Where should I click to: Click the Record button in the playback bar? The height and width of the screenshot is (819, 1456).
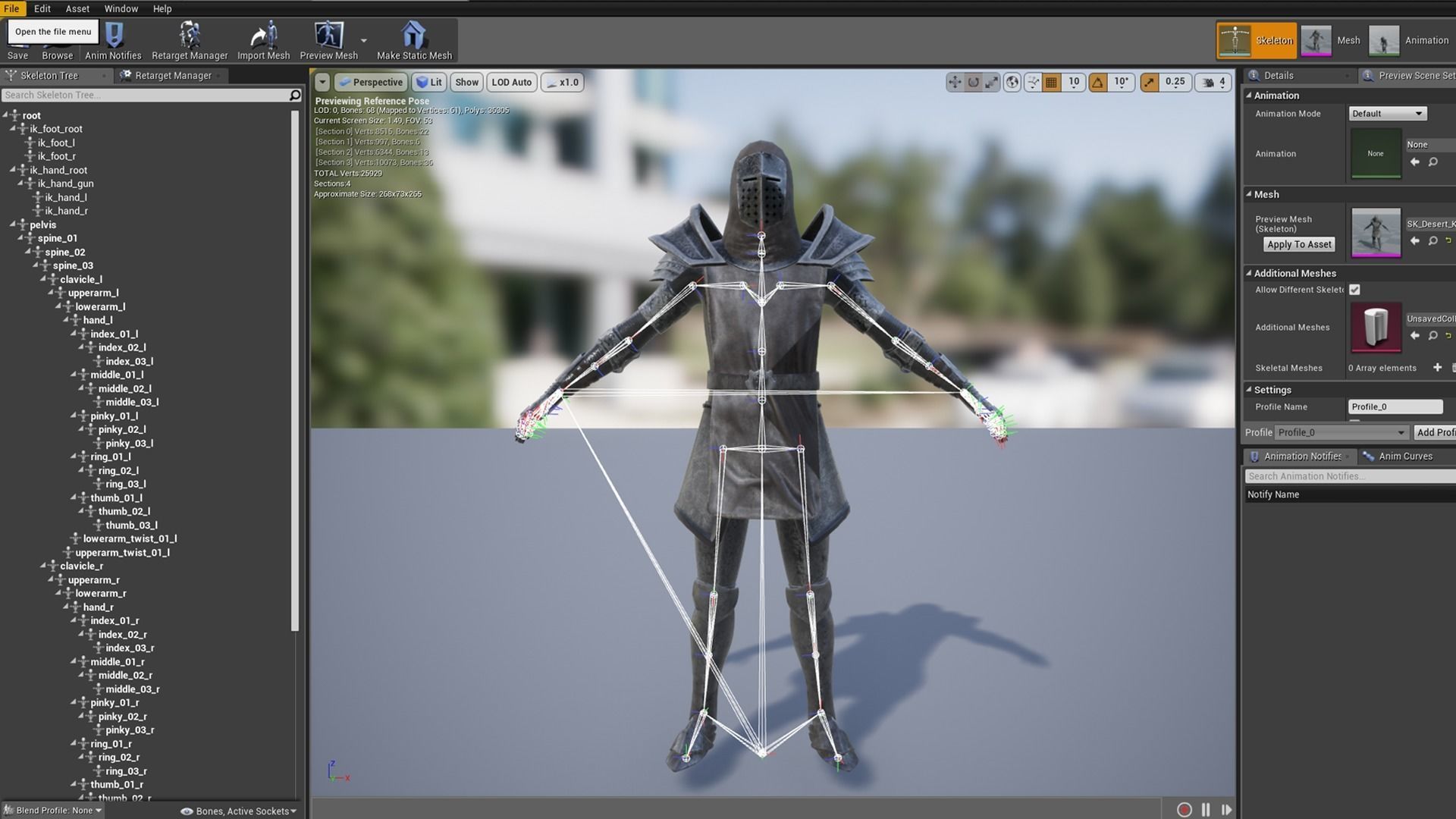point(1184,809)
